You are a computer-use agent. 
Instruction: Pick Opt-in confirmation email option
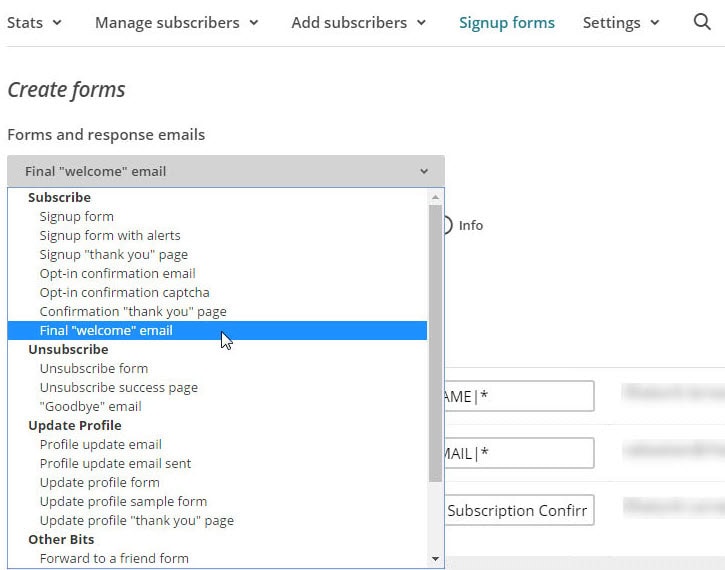click(117, 273)
